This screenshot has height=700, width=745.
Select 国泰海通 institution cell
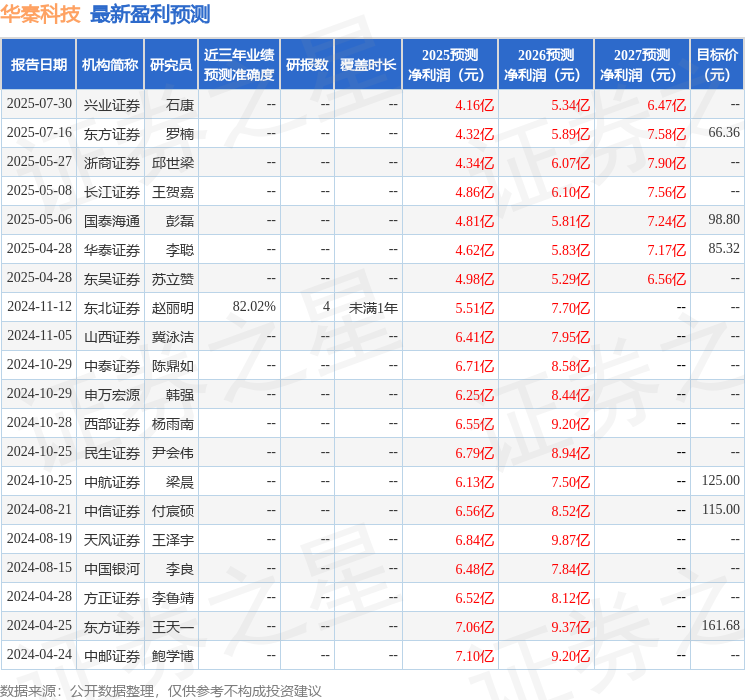pyautogui.click(x=112, y=221)
